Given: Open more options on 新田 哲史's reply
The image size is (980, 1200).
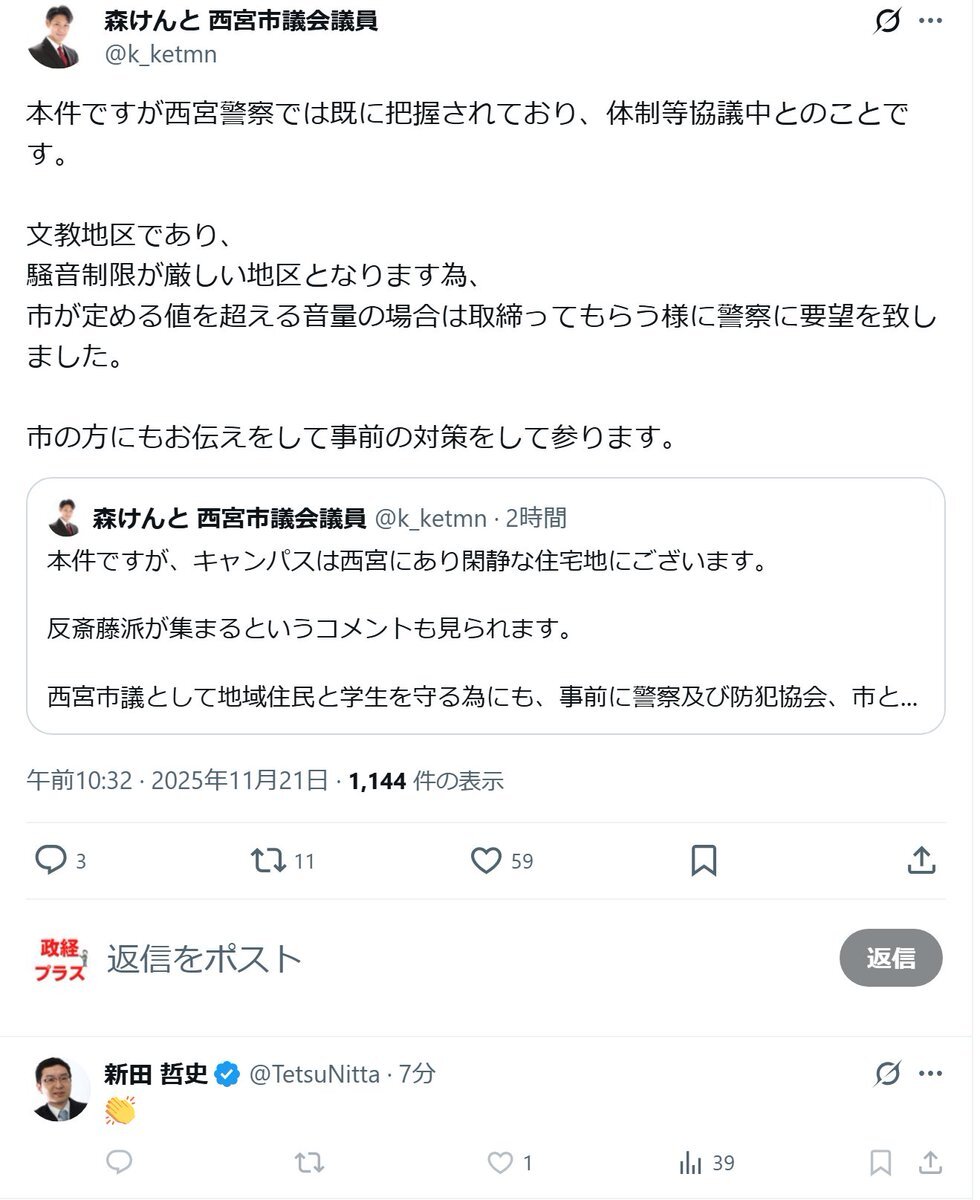Looking at the screenshot, I should coord(930,1074).
